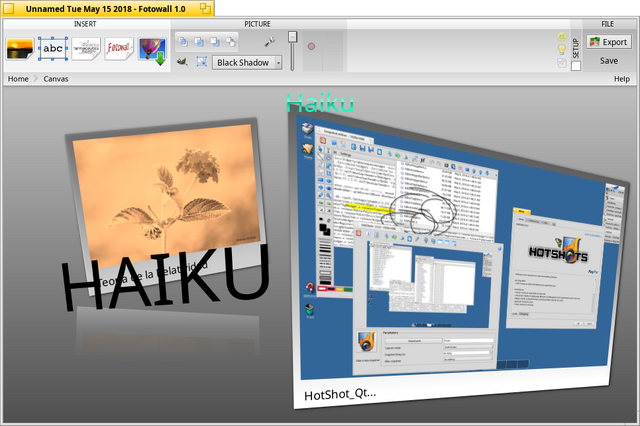Click the INSERT section header

(x=85, y=24)
